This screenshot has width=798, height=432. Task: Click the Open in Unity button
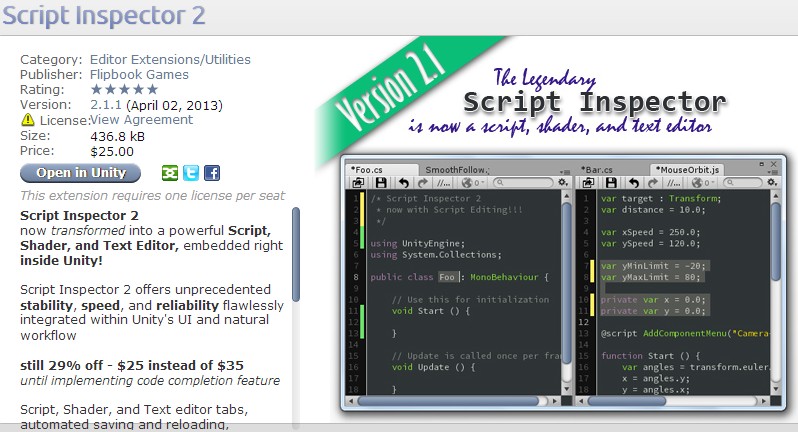pyautogui.click(x=80, y=173)
